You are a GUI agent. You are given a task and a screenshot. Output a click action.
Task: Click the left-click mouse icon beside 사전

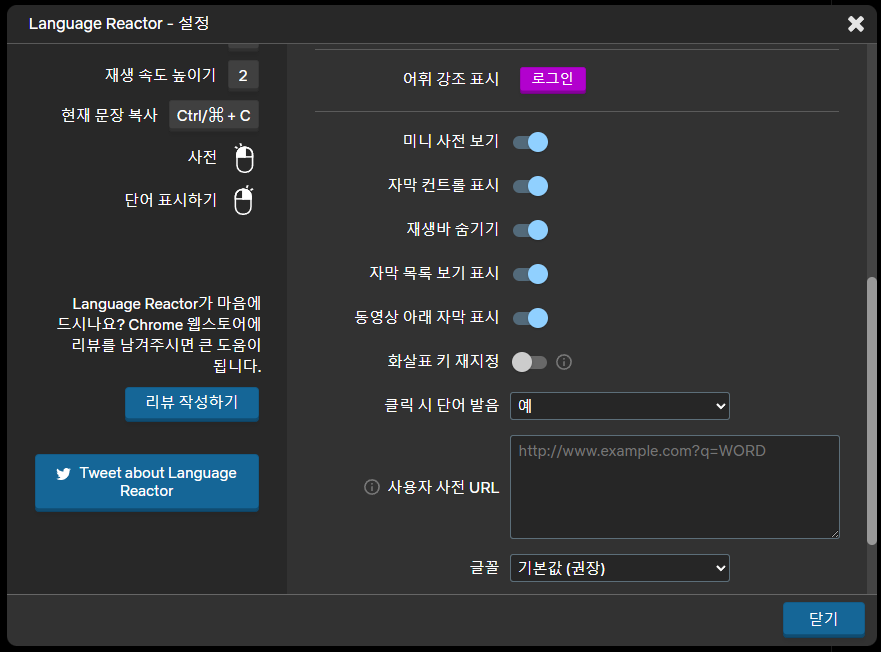point(244,159)
